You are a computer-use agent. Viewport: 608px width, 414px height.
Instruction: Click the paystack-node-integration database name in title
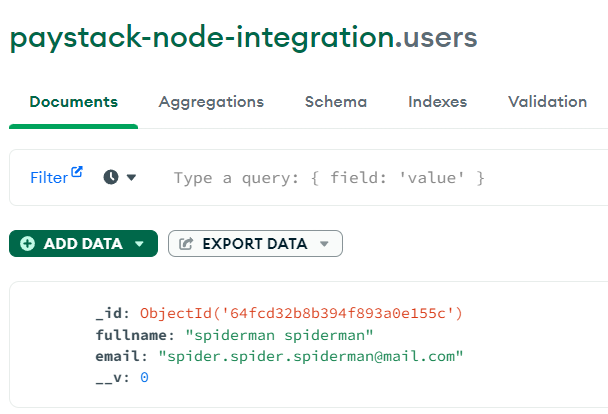coord(200,37)
